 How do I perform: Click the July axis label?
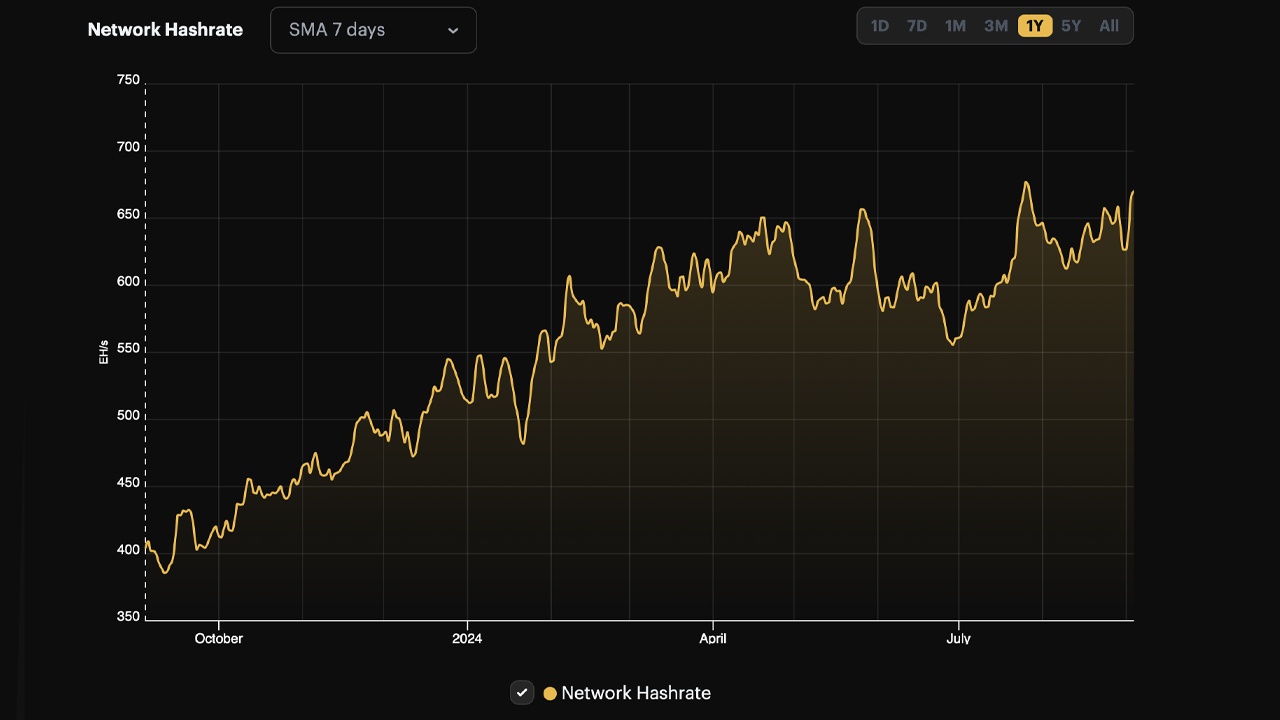[x=958, y=638]
